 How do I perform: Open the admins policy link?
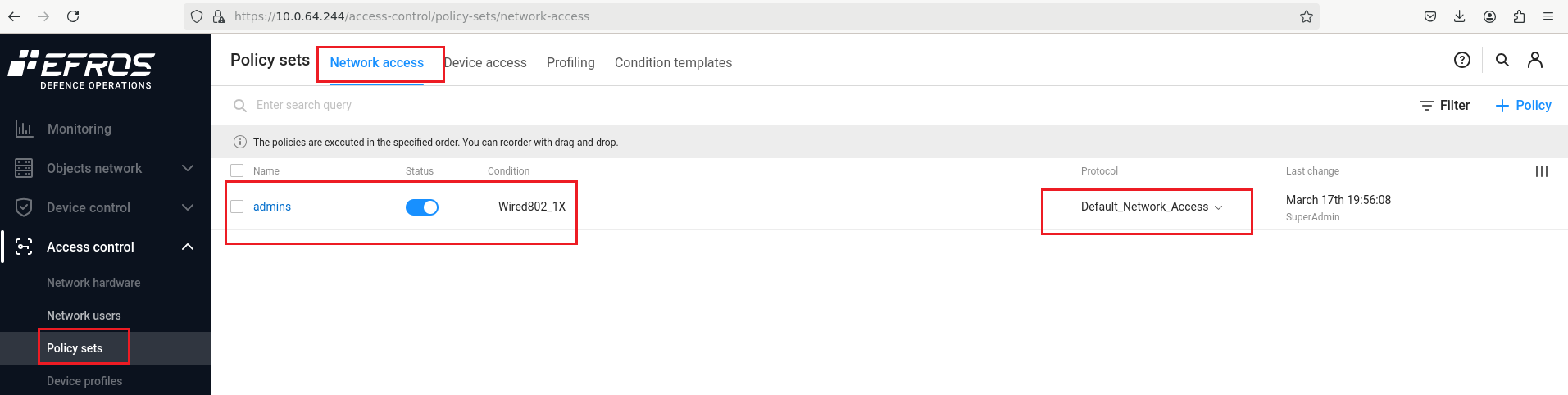(272, 207)
